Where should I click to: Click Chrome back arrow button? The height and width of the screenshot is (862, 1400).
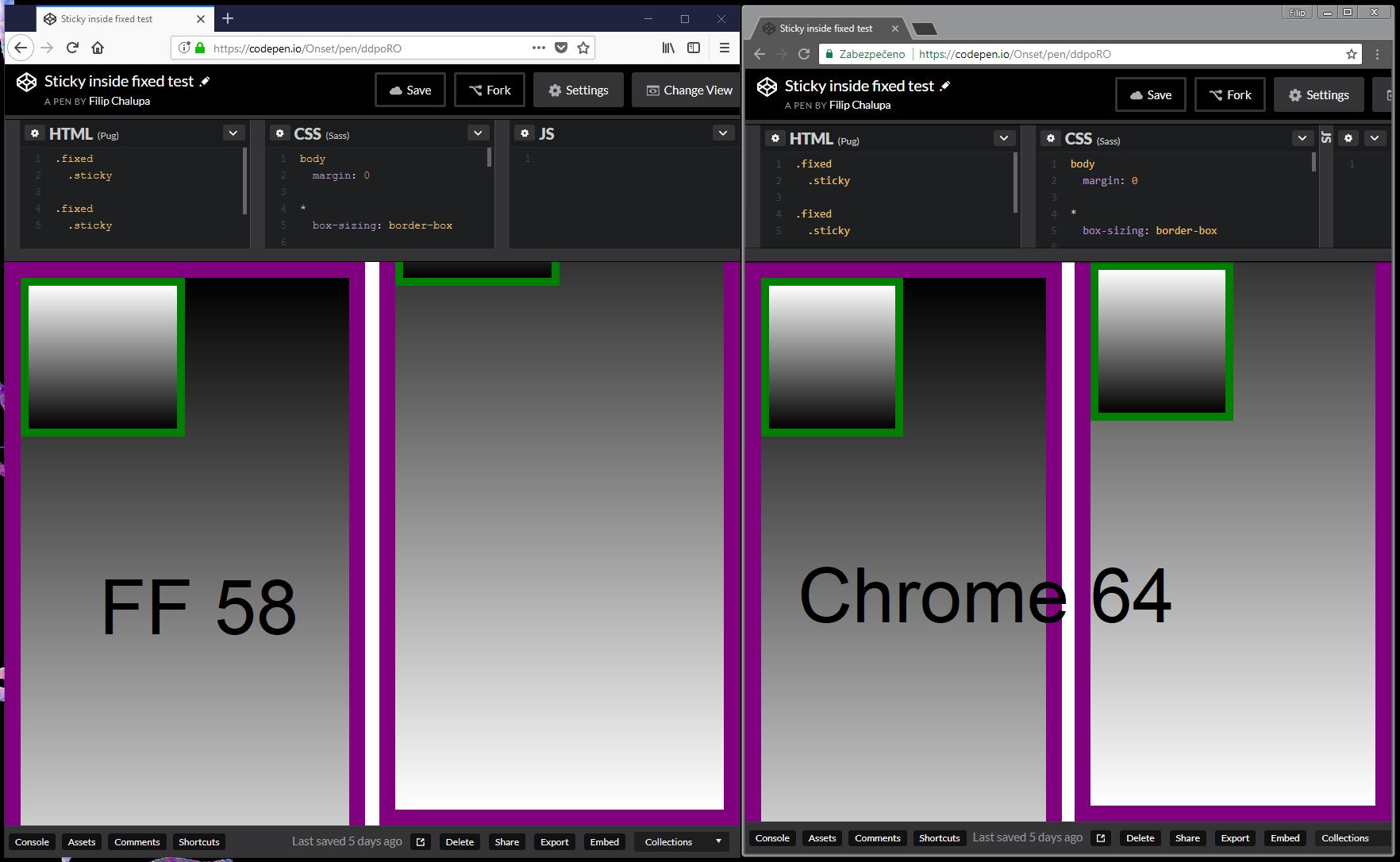pyautogui.click(x=760, y=54)
